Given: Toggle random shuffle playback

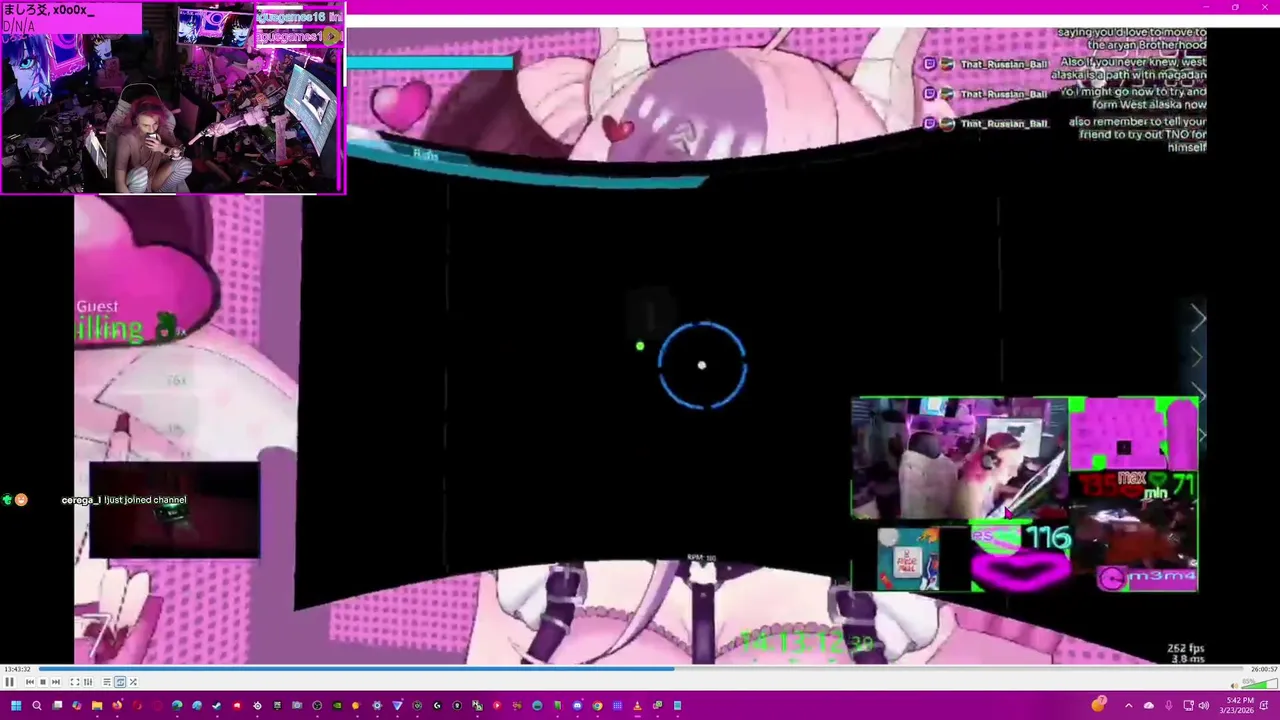Looking at the screenshot, I should click(133, 682).
